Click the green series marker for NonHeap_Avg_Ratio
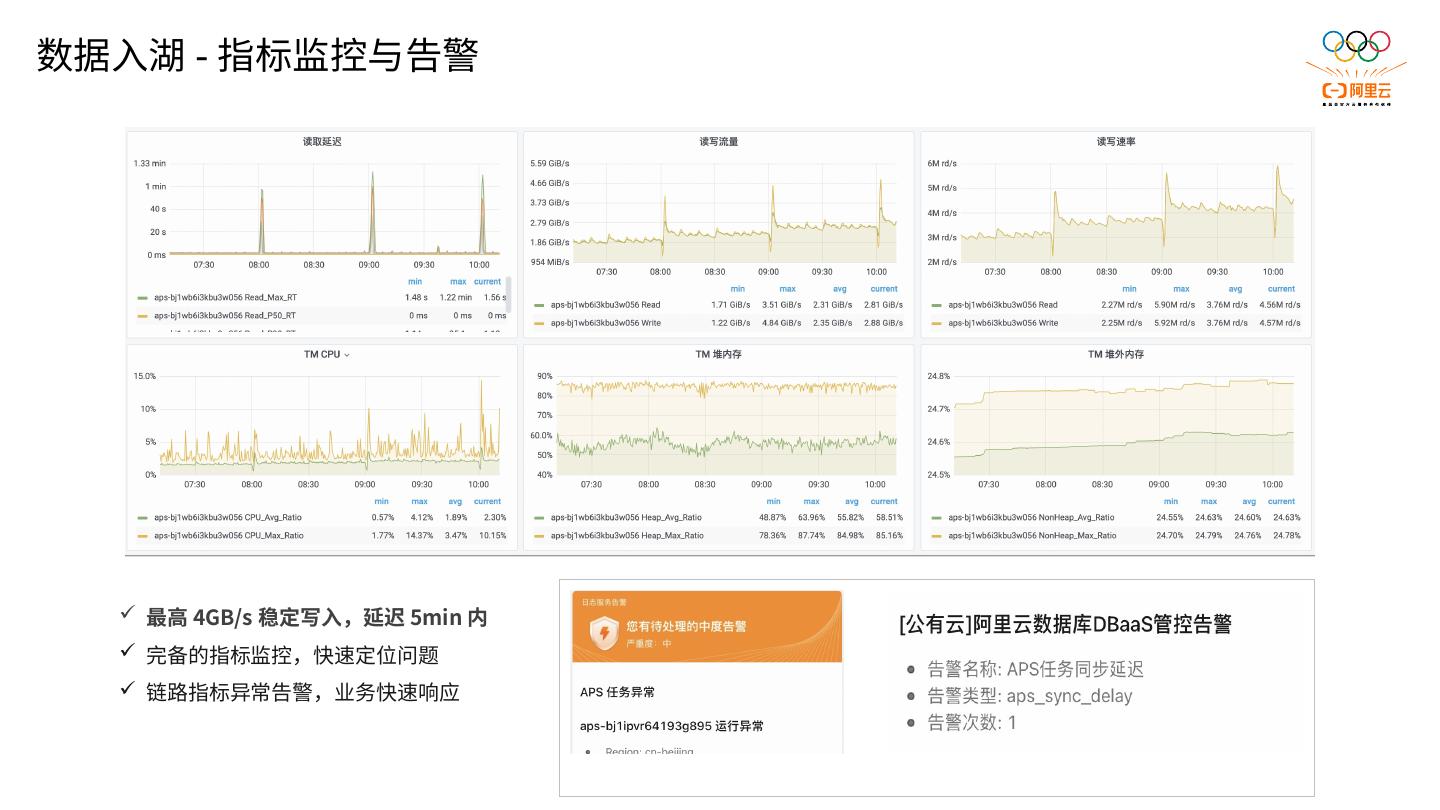1440x810 pixels. 937,518
